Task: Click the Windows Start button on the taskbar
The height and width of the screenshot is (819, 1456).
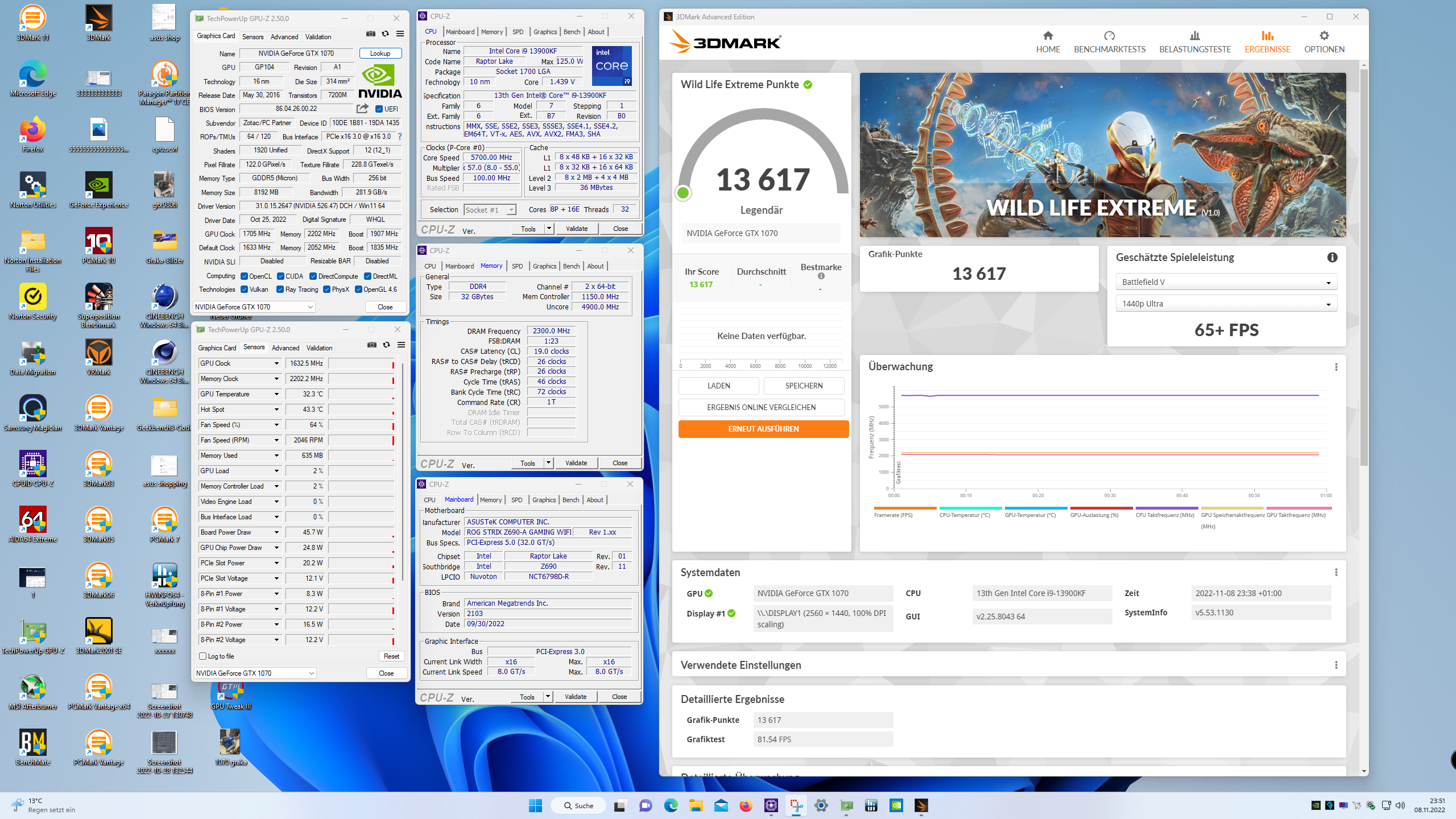Action: coord(535,805)
